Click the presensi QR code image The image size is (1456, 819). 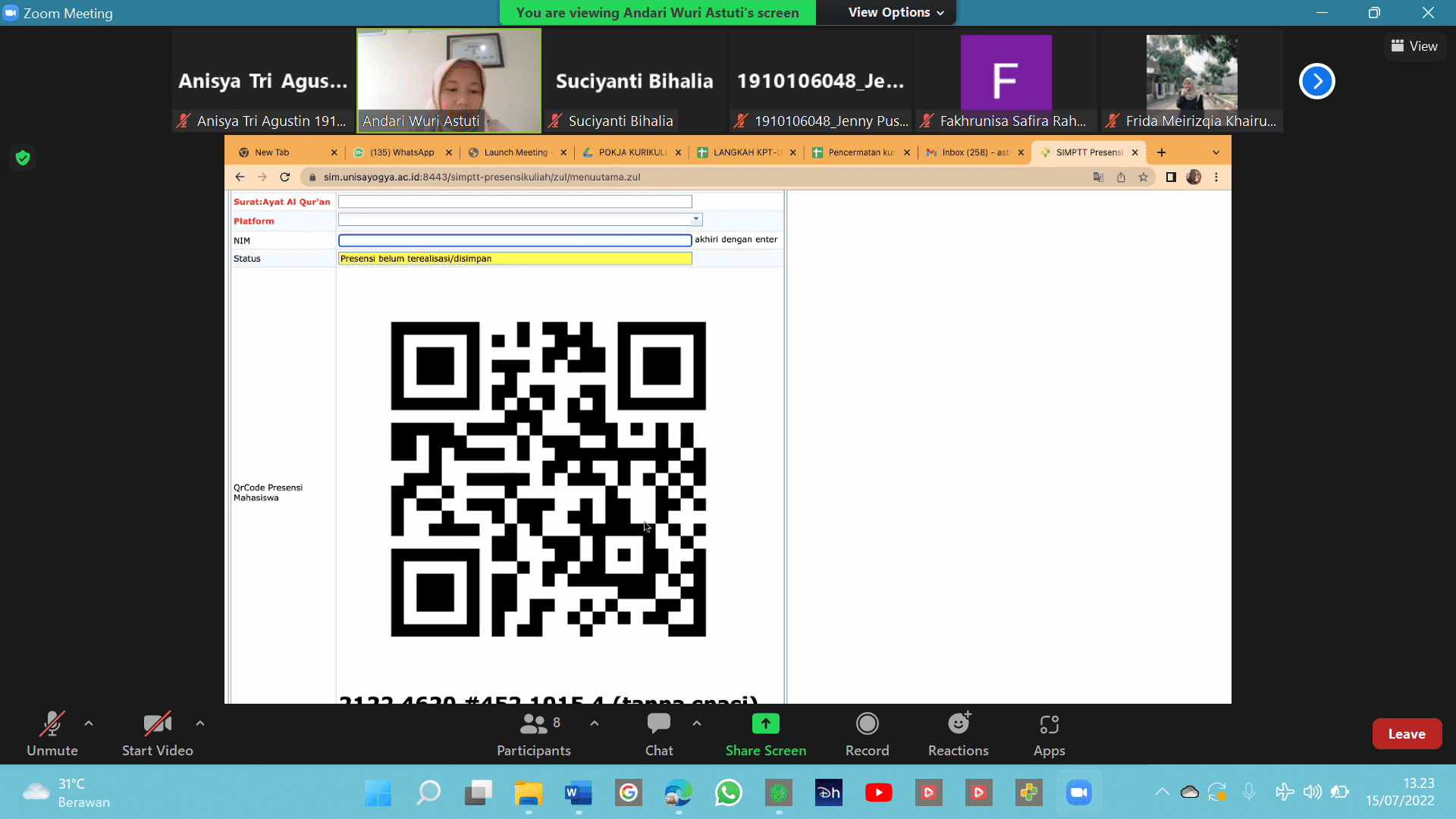pos(548,479)
